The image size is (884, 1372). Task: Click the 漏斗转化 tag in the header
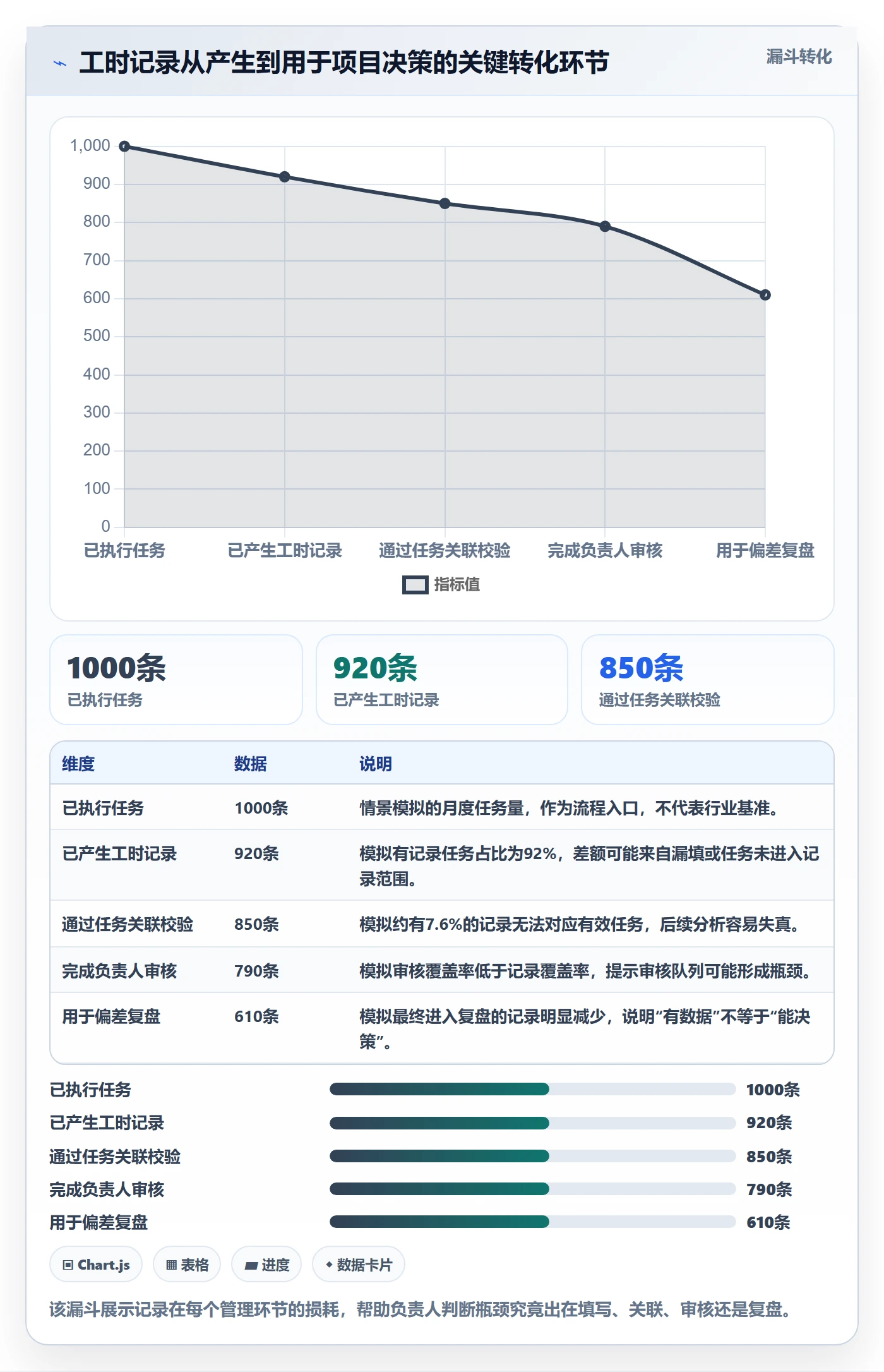click(799, 57)
